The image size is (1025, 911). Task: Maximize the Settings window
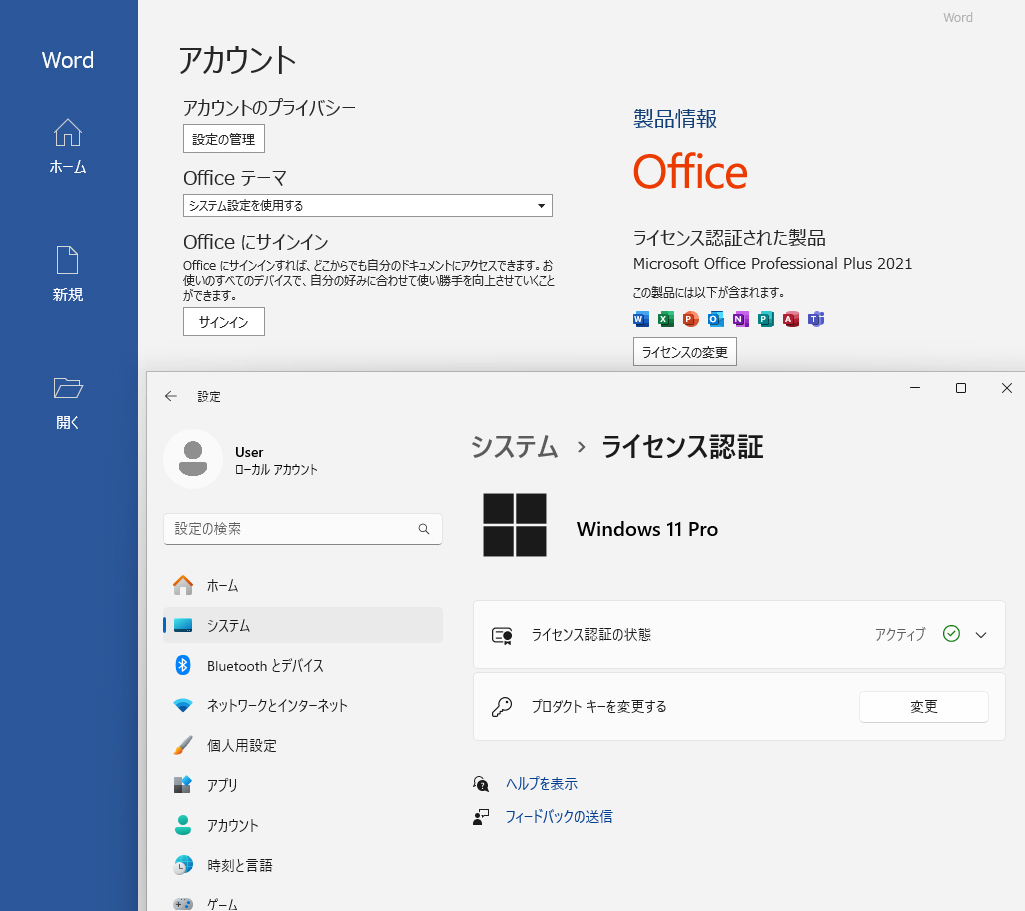coord(961,388)
